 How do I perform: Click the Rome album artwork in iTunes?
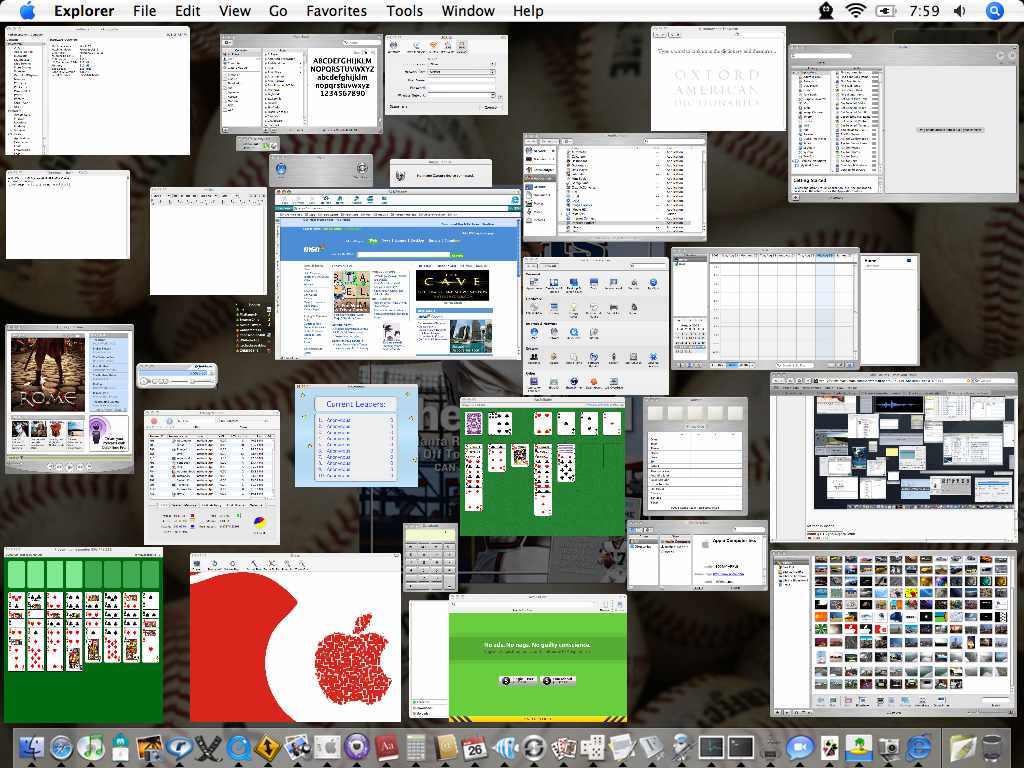(48, 374)
